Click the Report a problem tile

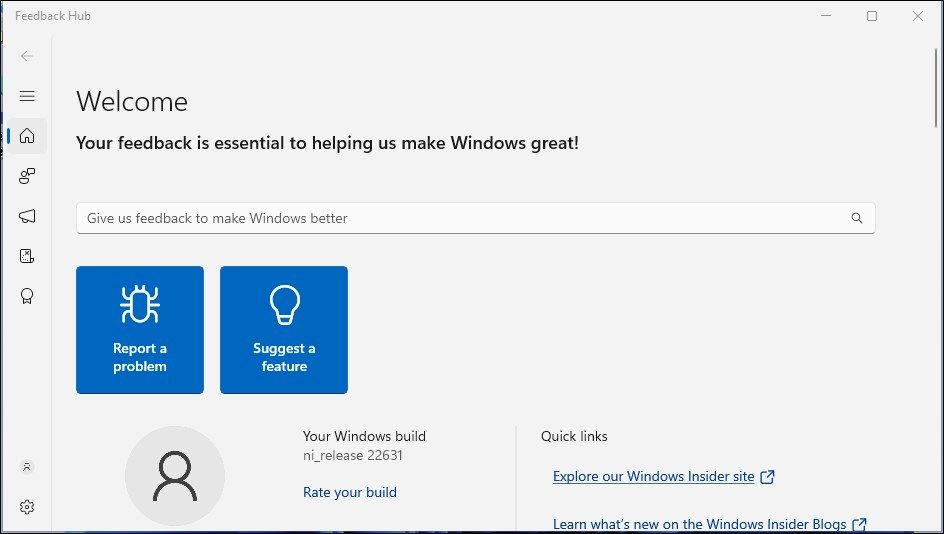click(140, 330)
